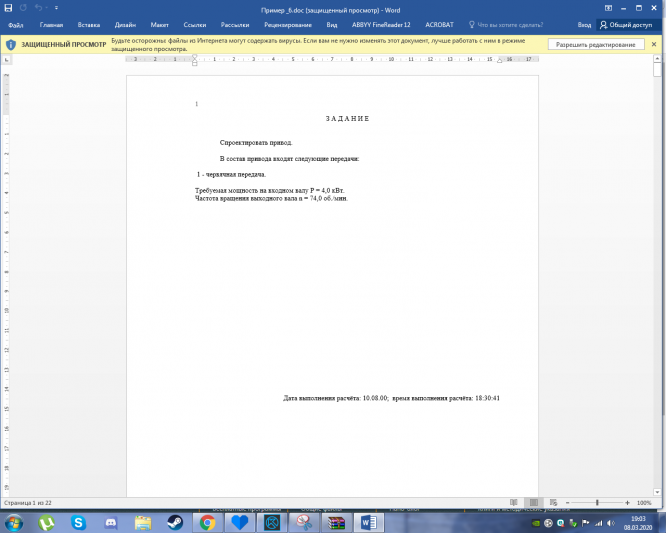Click the protected view shield icon
Viewport: 666px width, 533px height.
tap(11, 45)
